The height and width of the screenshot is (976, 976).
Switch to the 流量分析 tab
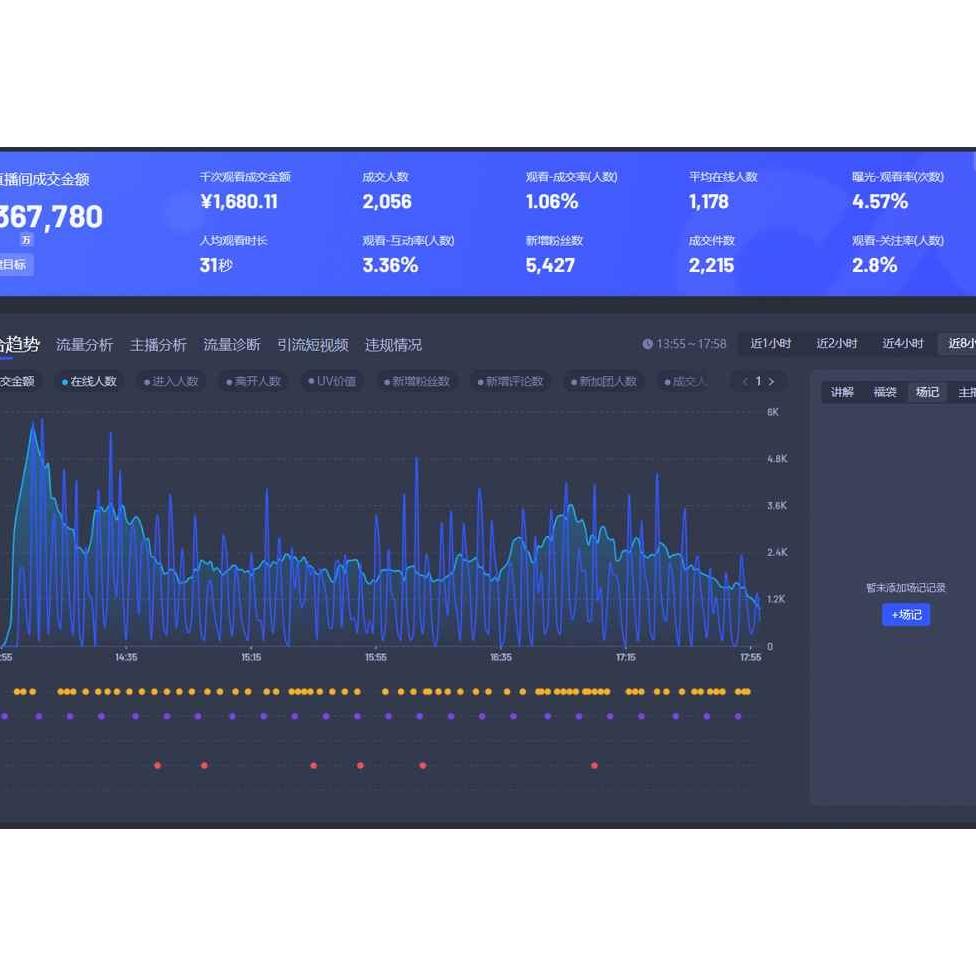pyautogui.click(x=84, y=345)
